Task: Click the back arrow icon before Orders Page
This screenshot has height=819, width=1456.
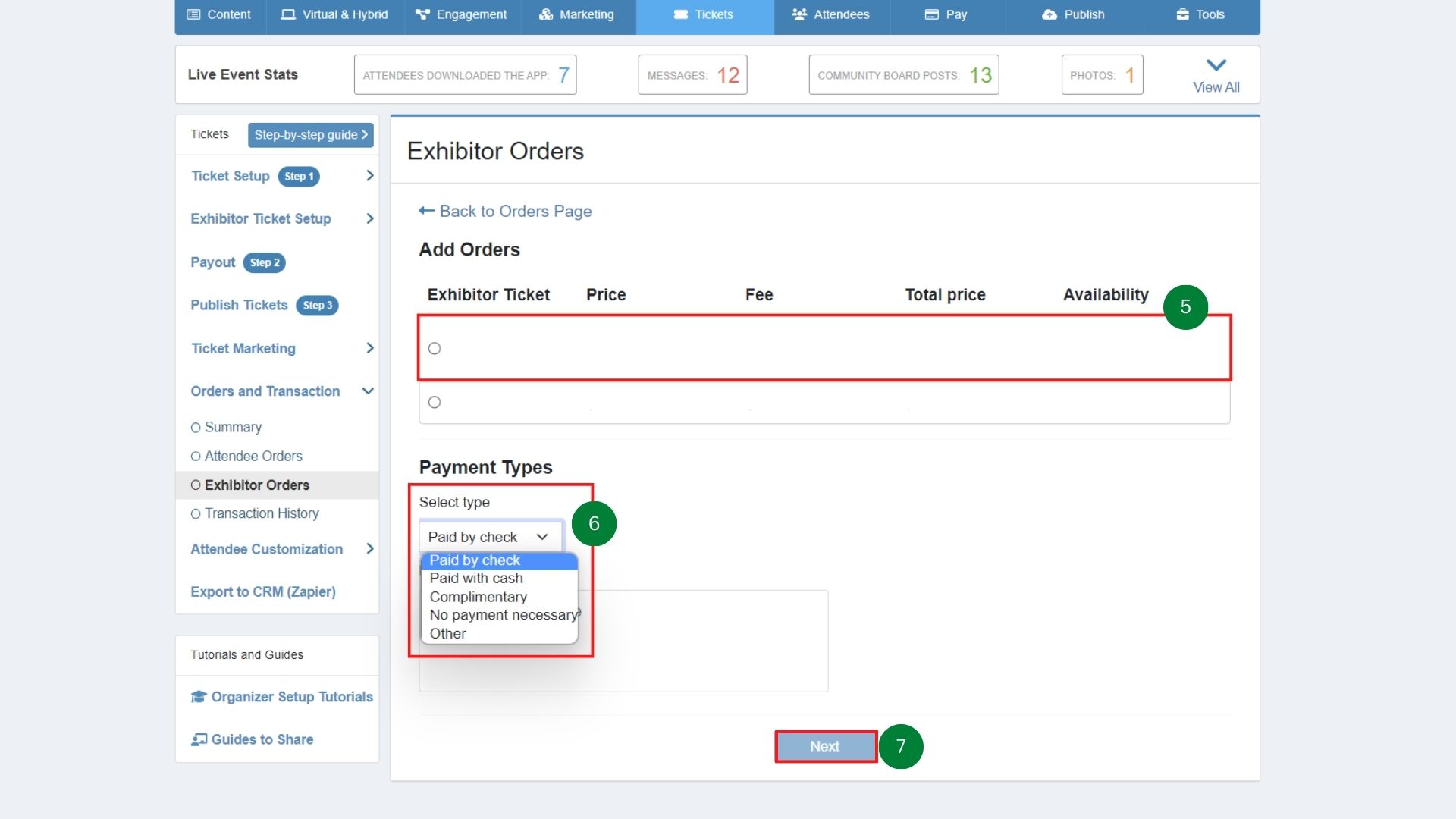Action: pos(427,211)
